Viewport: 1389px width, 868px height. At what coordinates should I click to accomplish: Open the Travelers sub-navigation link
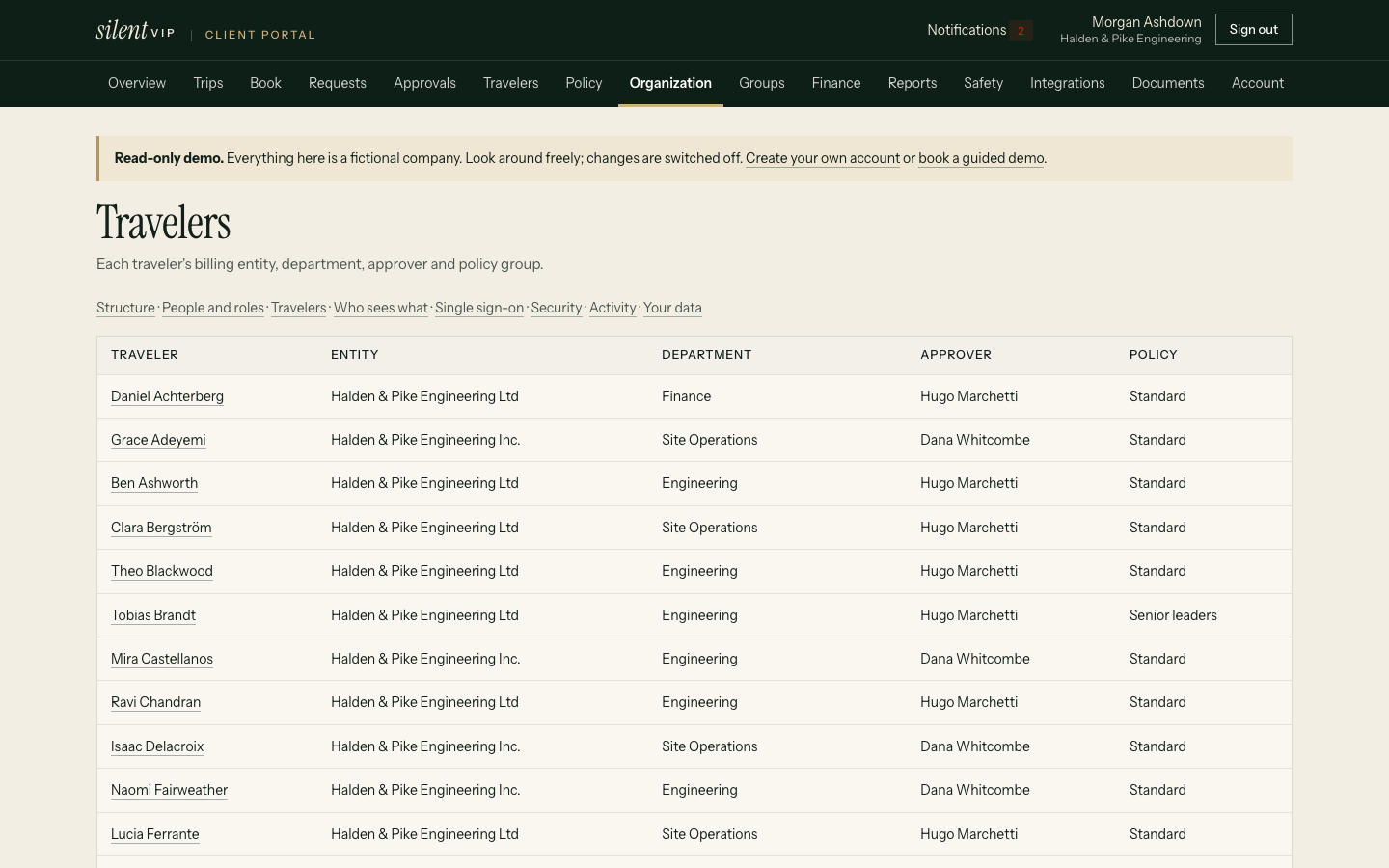[299, 308]
